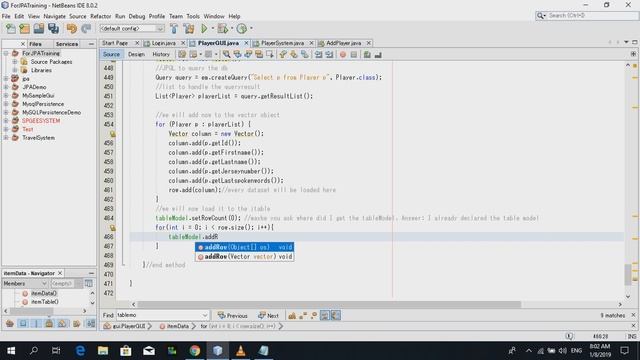Switch to the Login.java tab
640x360 pixels.
pos(163,43)
